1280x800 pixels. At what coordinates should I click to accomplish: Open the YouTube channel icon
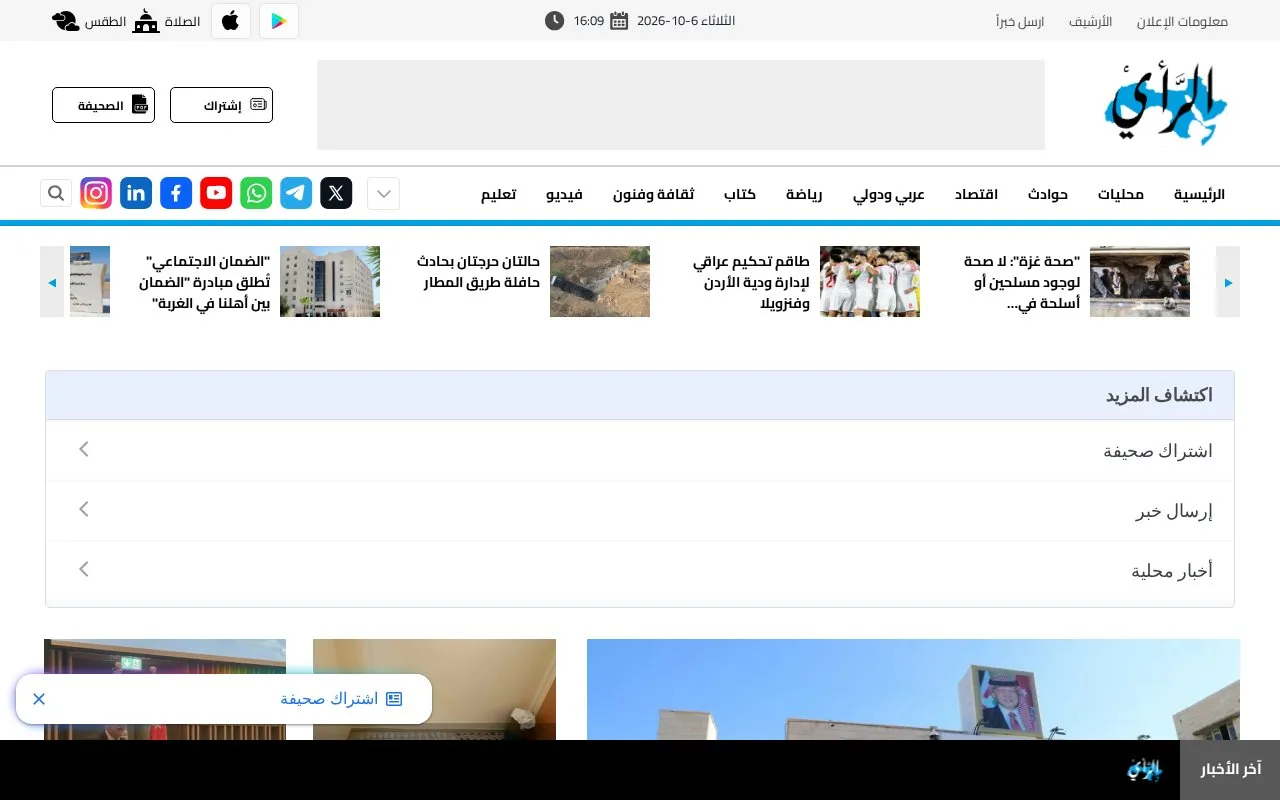point(216,193)
